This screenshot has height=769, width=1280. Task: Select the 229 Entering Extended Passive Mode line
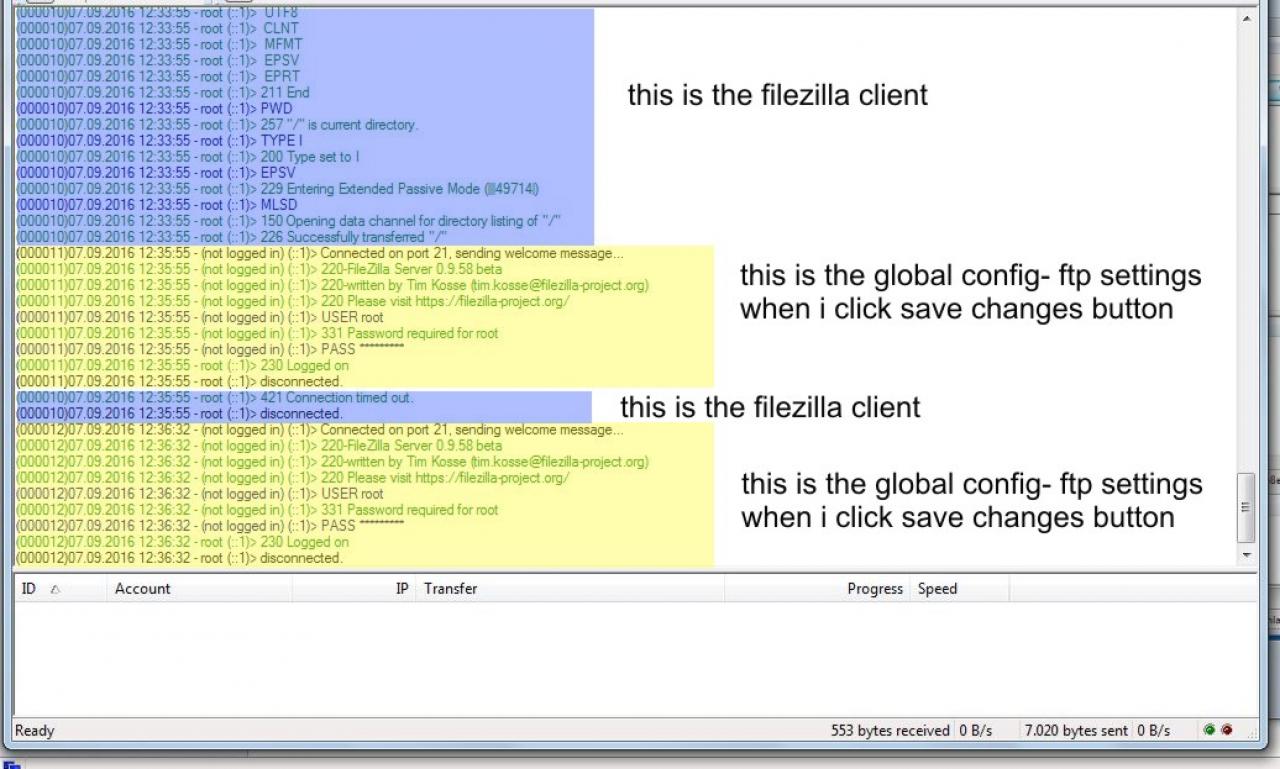tap(278, 189)
